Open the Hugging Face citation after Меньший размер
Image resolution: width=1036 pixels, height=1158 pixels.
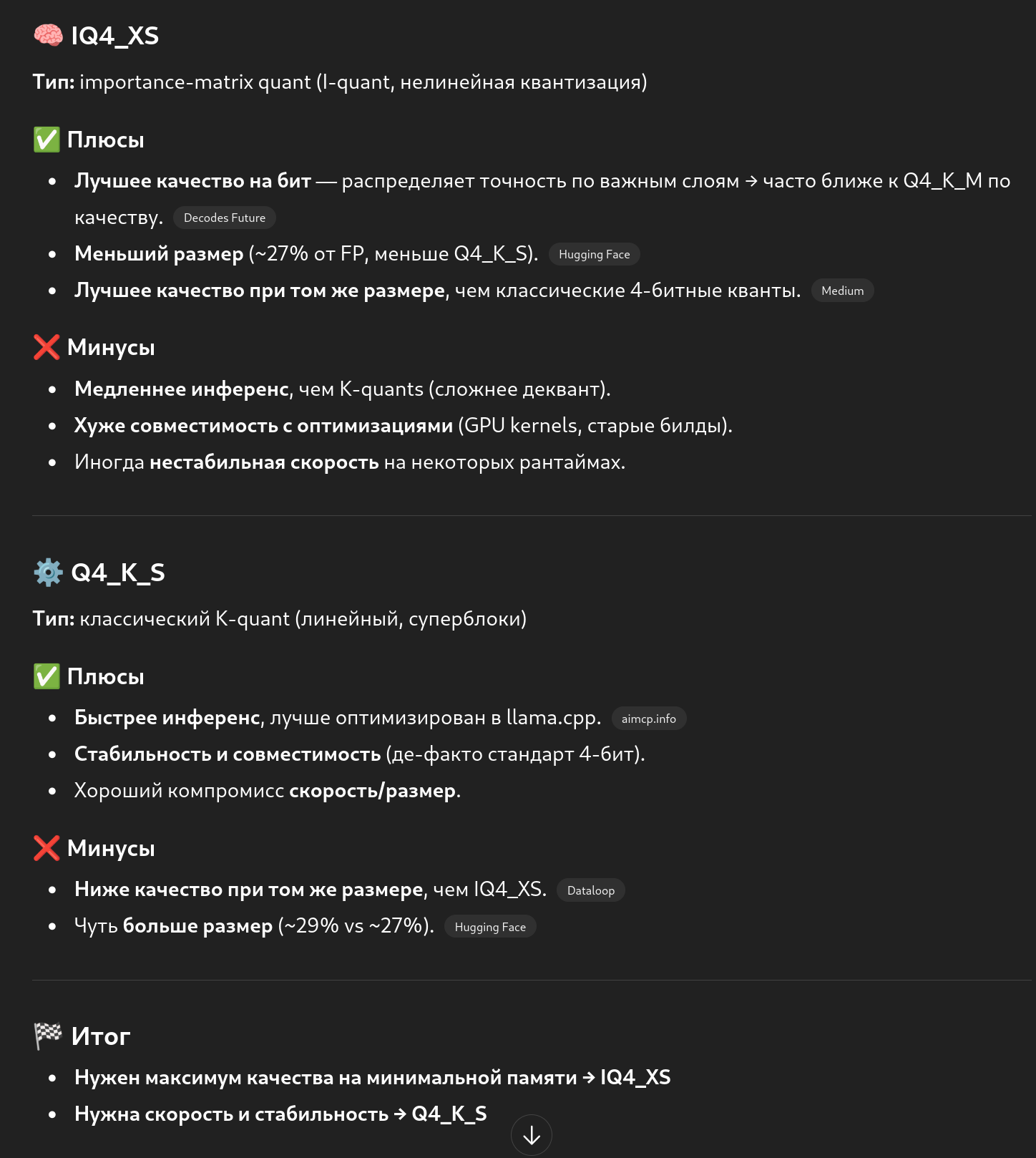tap(594, 254)
